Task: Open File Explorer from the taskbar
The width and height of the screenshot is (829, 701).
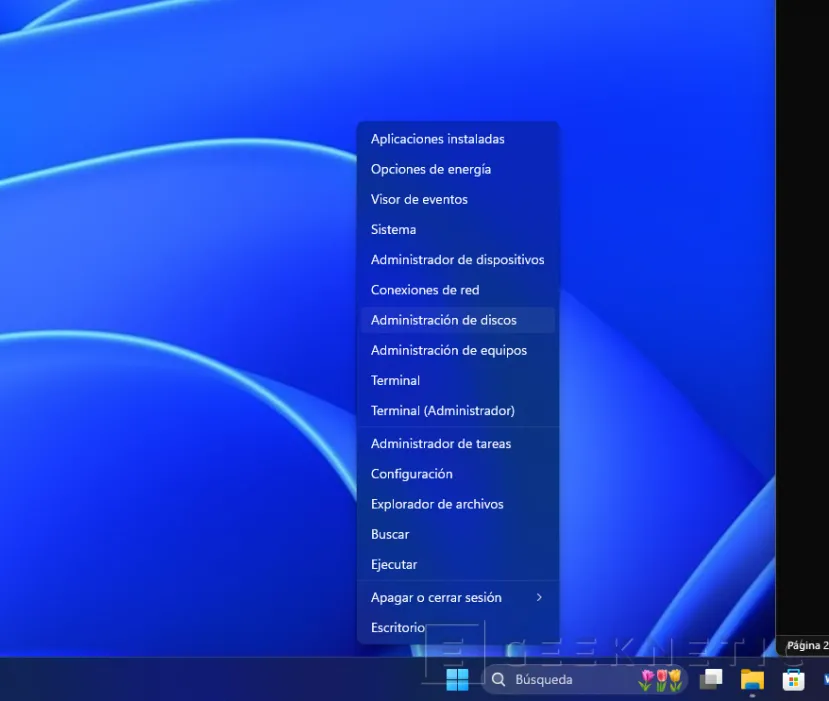Action: 753,679
